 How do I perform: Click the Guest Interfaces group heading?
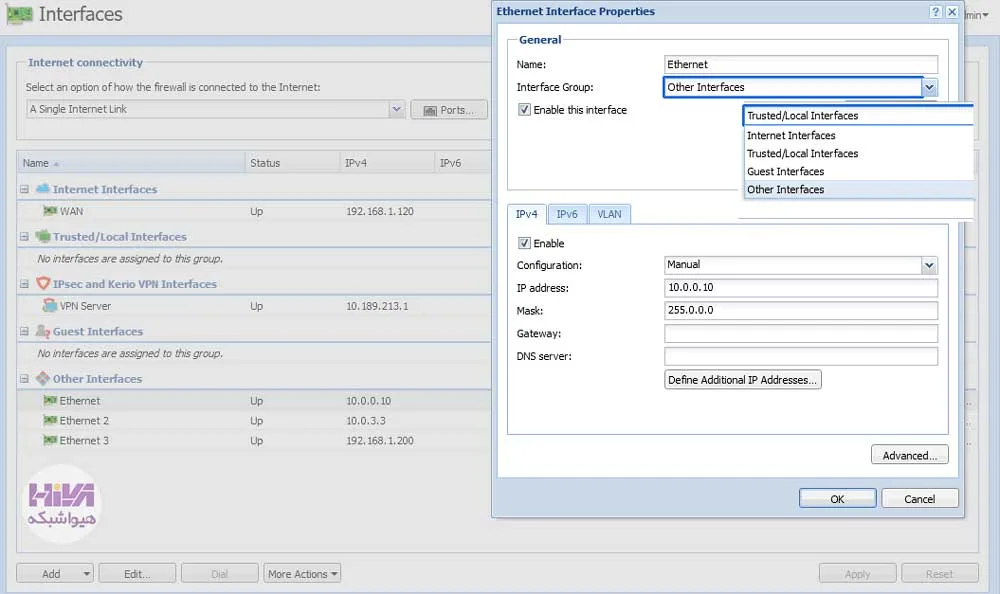(x=98, y=331)
